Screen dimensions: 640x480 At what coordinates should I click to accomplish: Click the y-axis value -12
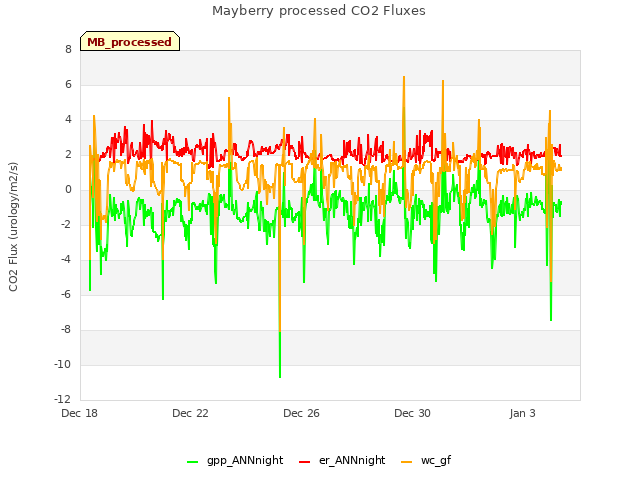(x=63, y=399)
